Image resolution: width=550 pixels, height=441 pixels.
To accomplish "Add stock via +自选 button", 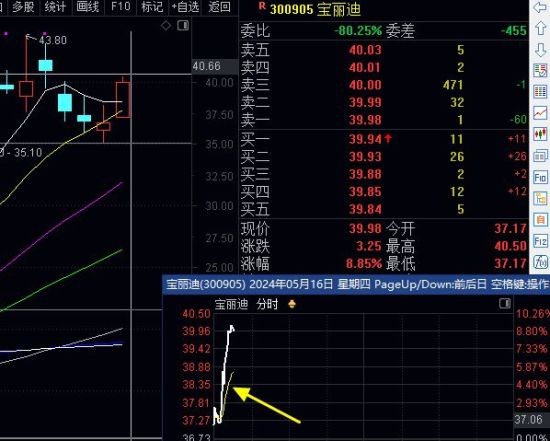I will (x=185, y=7).
